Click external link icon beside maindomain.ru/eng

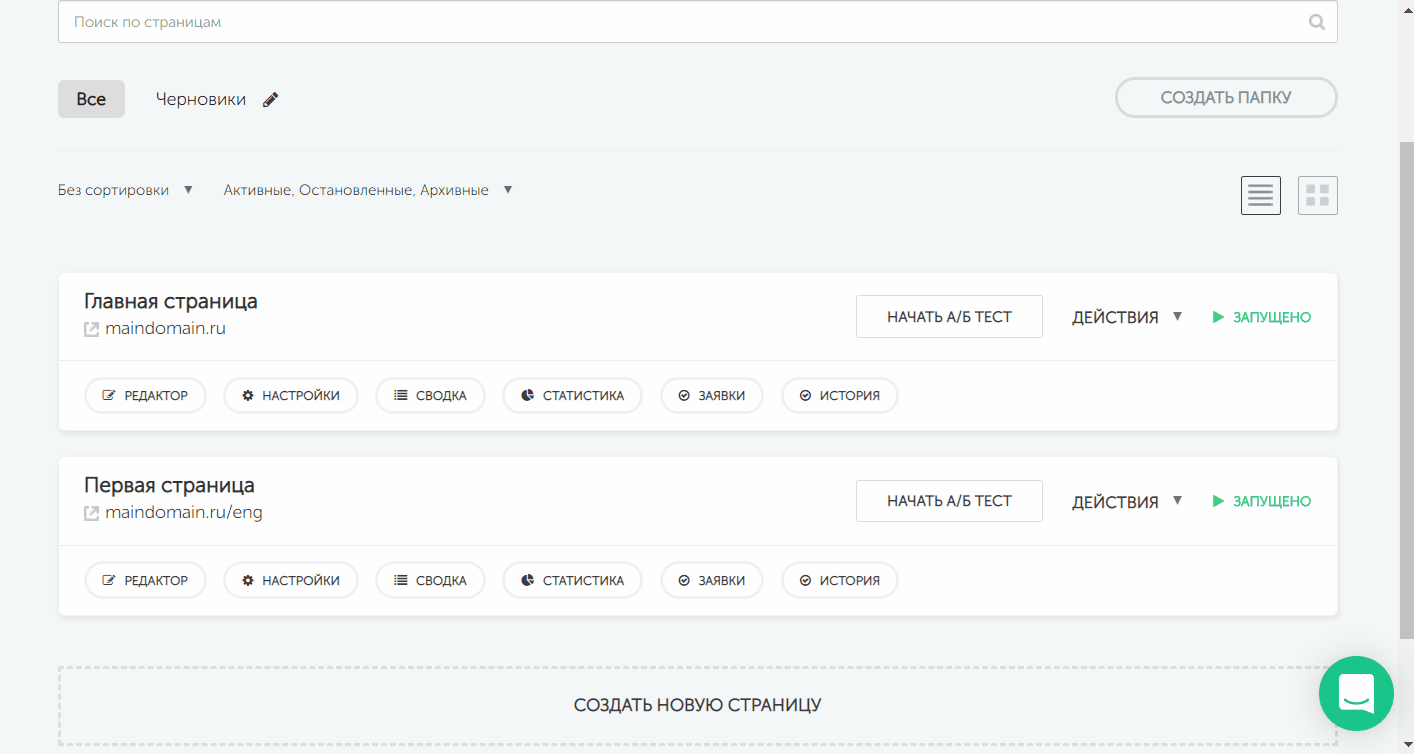[91, 513]
